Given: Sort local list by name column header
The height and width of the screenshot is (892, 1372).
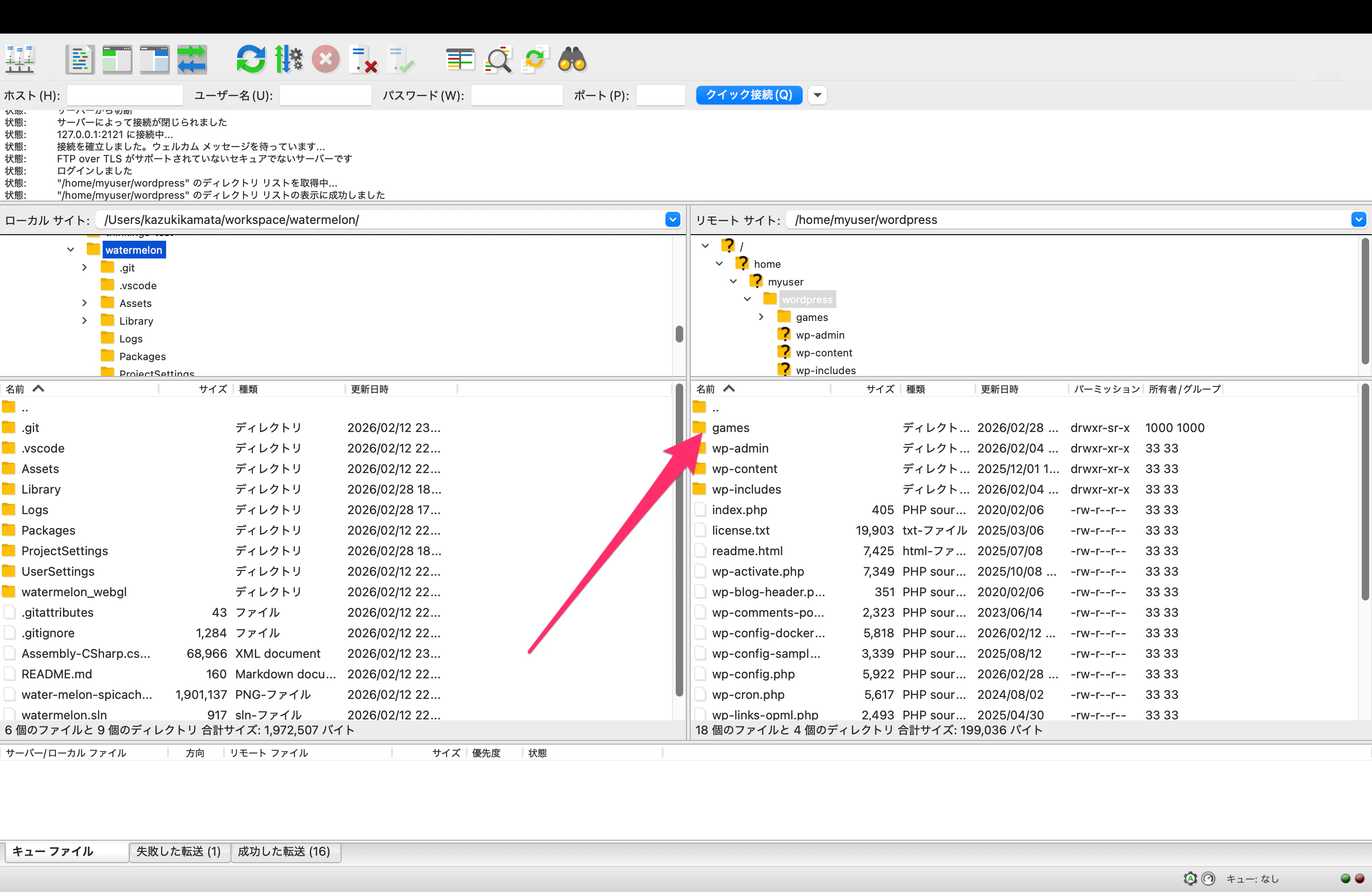Looking at the screenshot, I should [79, 389].
